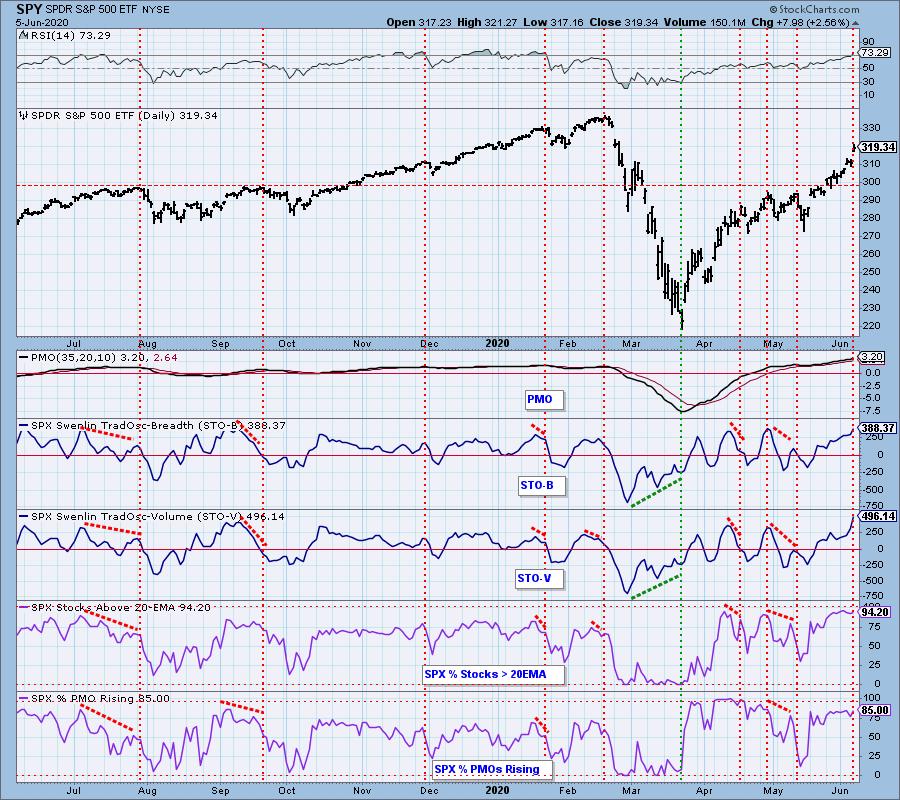Click the bar icon before SPDR (Daily) legend
The image size is (900, 800).
pos(24,115)
